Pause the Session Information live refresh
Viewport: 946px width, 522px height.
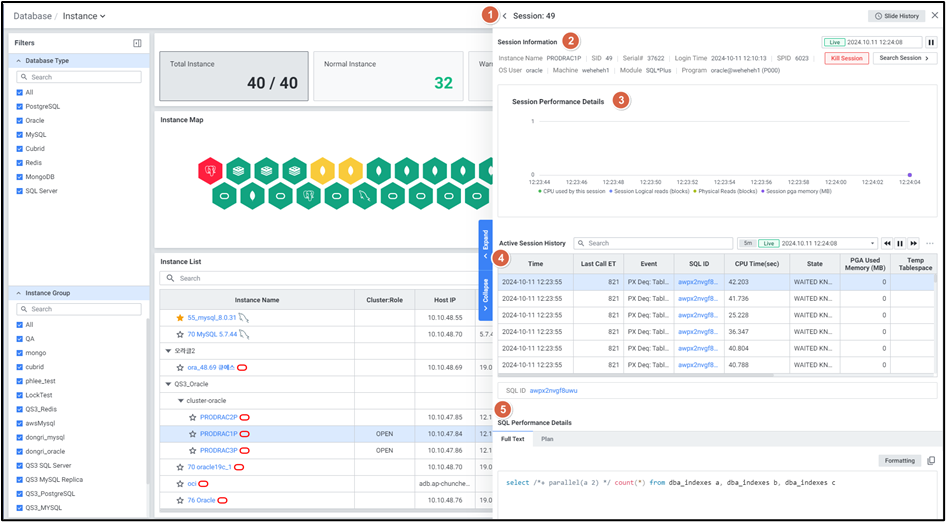pos(931,42)
